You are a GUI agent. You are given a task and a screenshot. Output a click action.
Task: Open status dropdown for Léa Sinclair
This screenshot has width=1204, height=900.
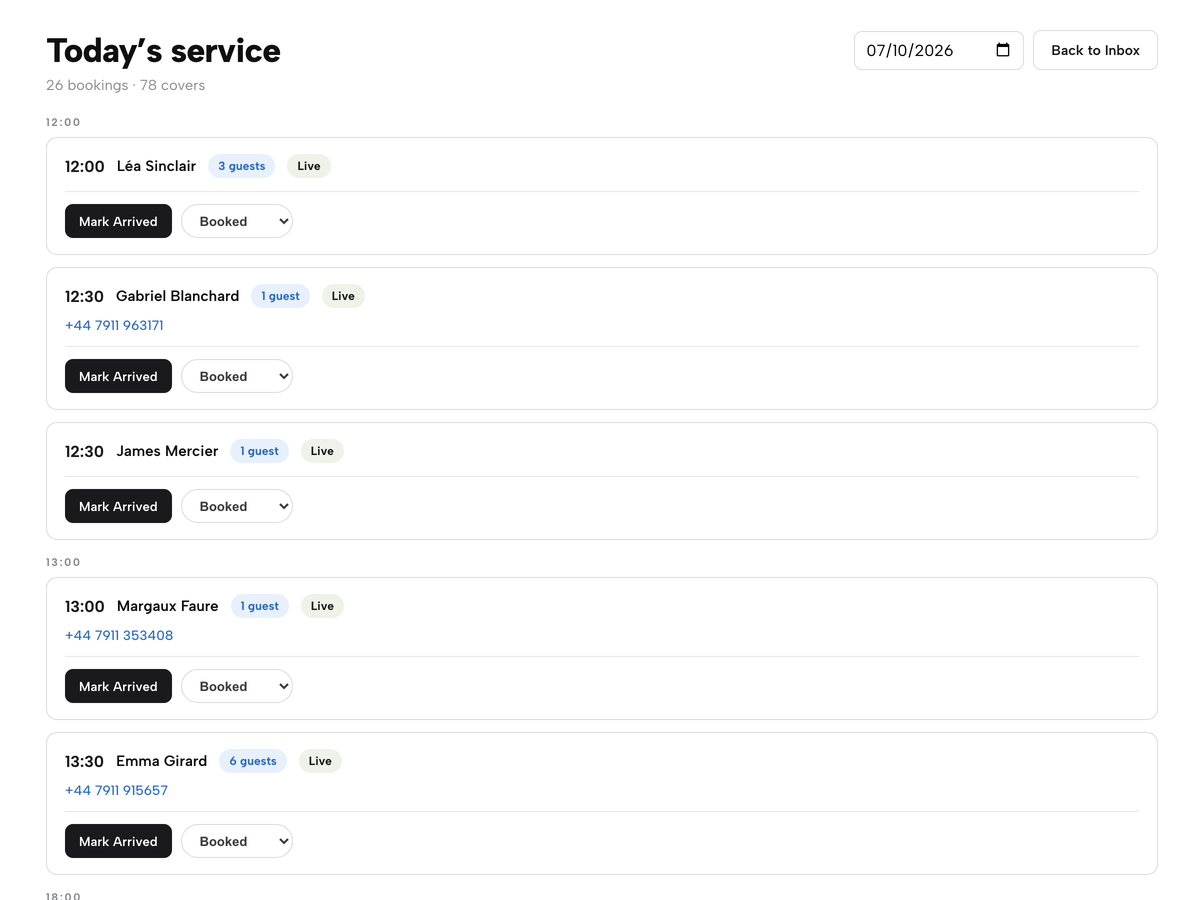point(237,221)
